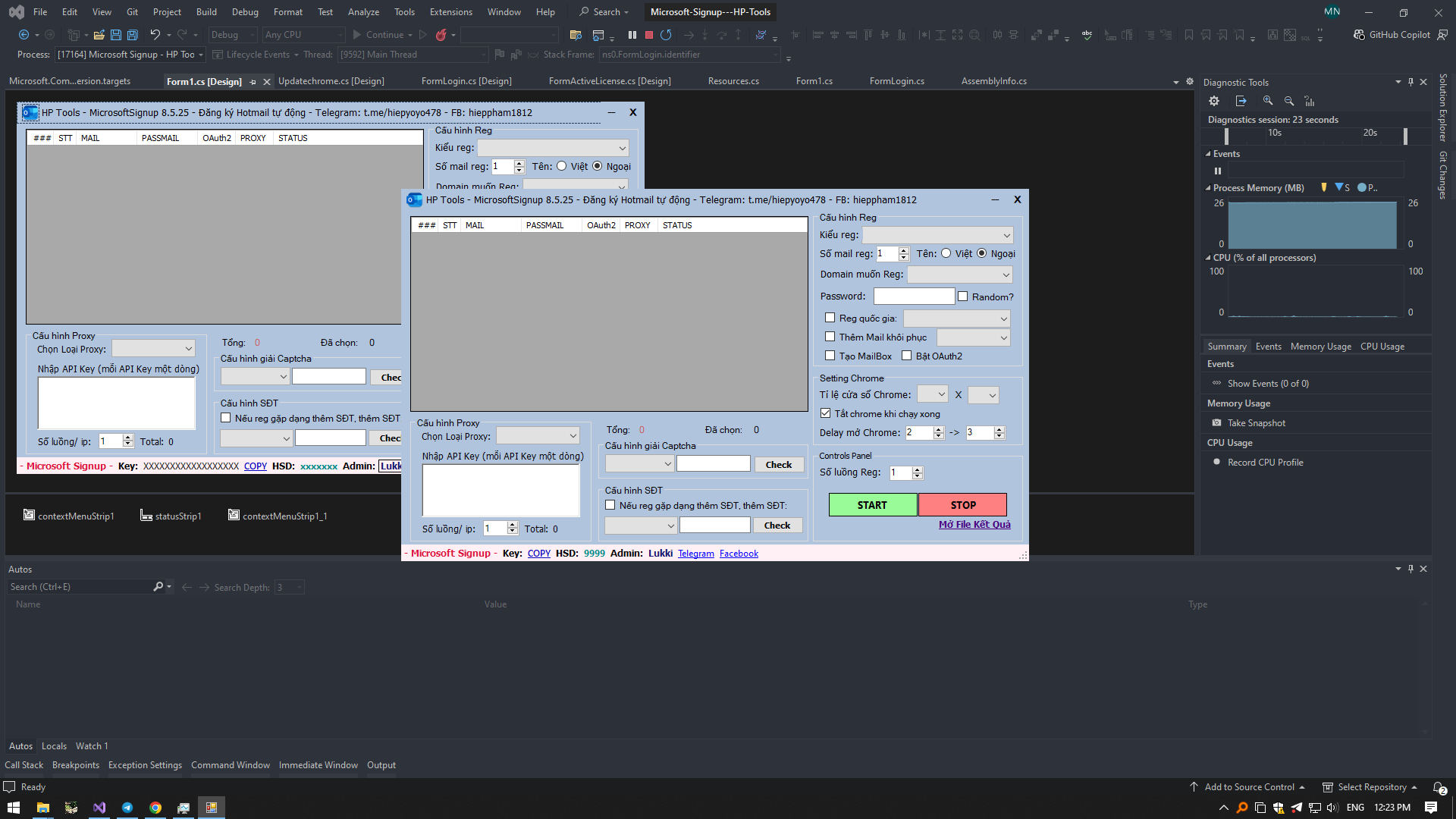The image size is (1456, 819).
Task: Open Diagnostic Tools settings gear
Action: (1214, 101)
